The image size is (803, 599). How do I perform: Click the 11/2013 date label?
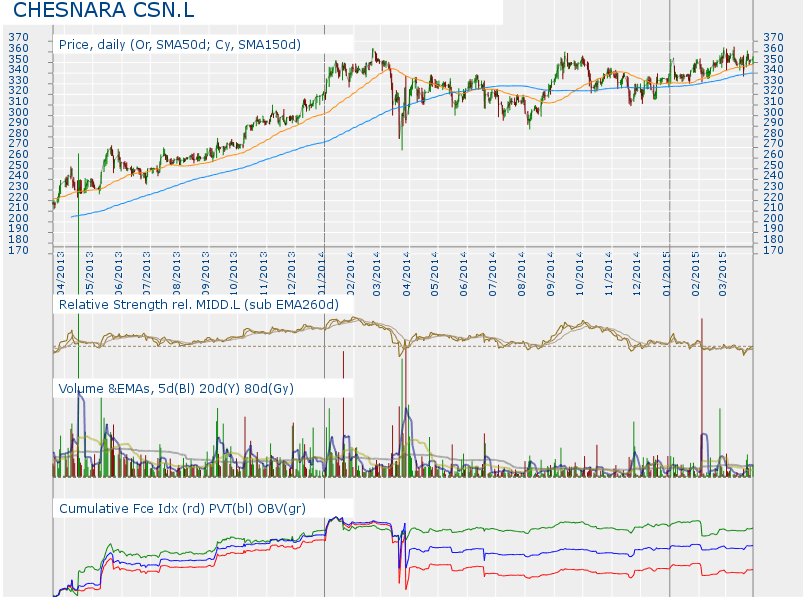(x=263, y=273)
